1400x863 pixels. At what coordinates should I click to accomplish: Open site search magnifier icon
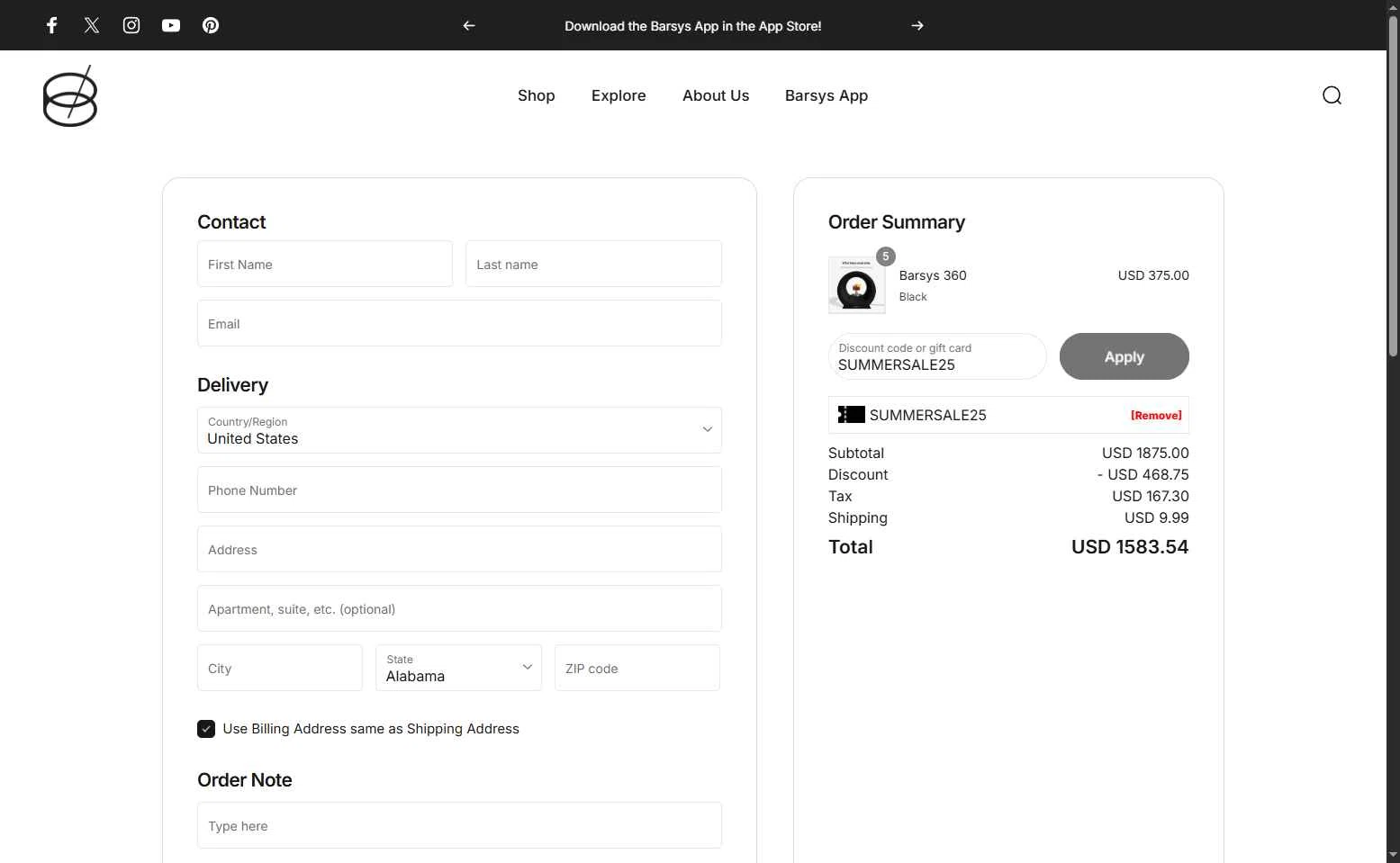pyautogui.click(x=1332, y=95)
